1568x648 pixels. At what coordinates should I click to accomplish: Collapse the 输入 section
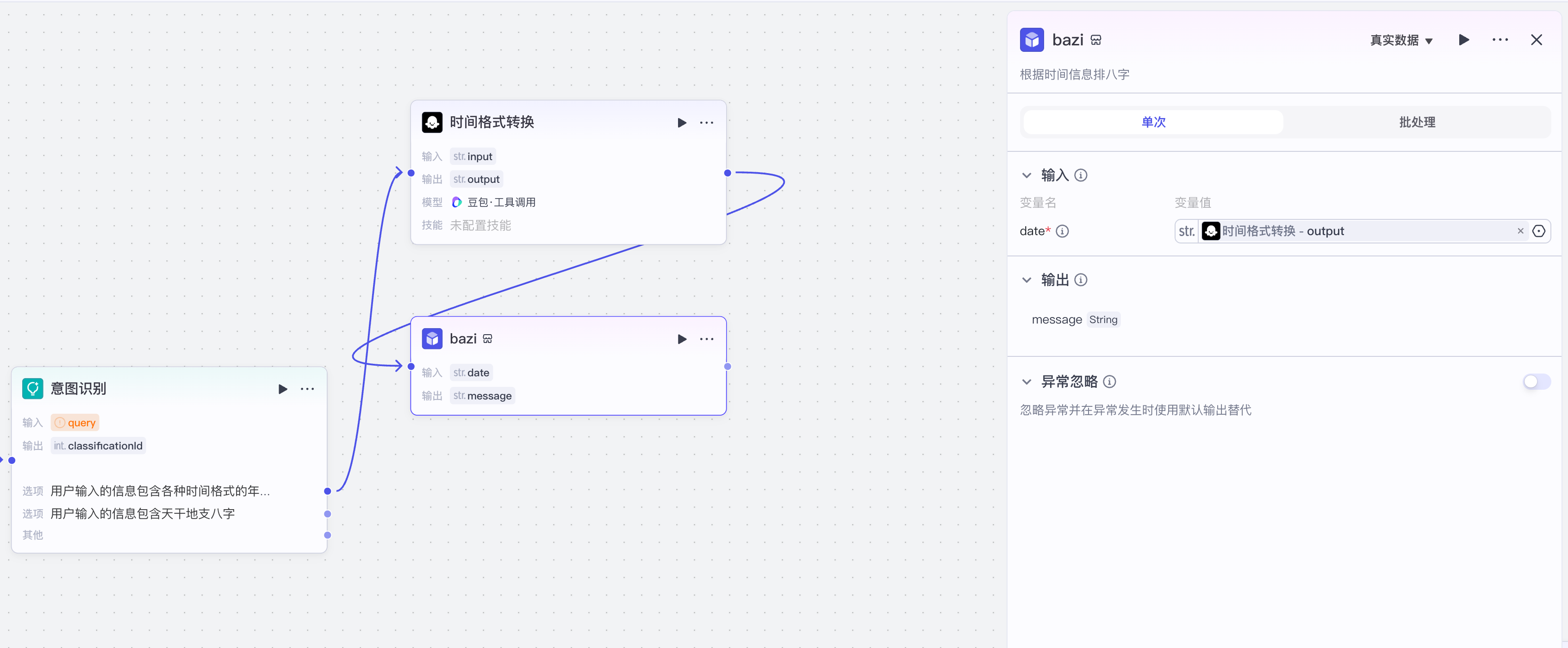(x=1027, y=175)
